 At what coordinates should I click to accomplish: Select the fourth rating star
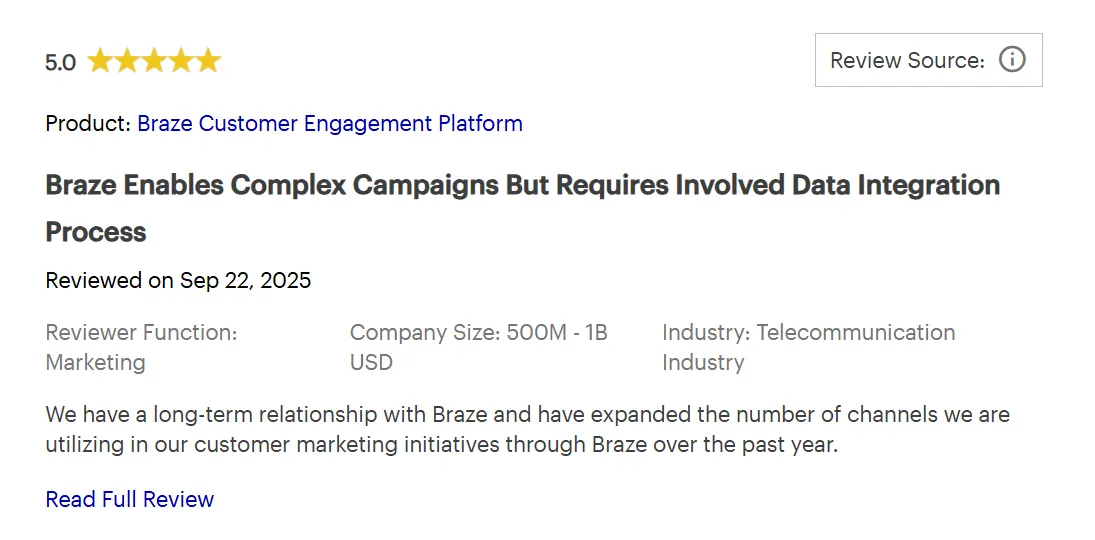pos(181,62)
